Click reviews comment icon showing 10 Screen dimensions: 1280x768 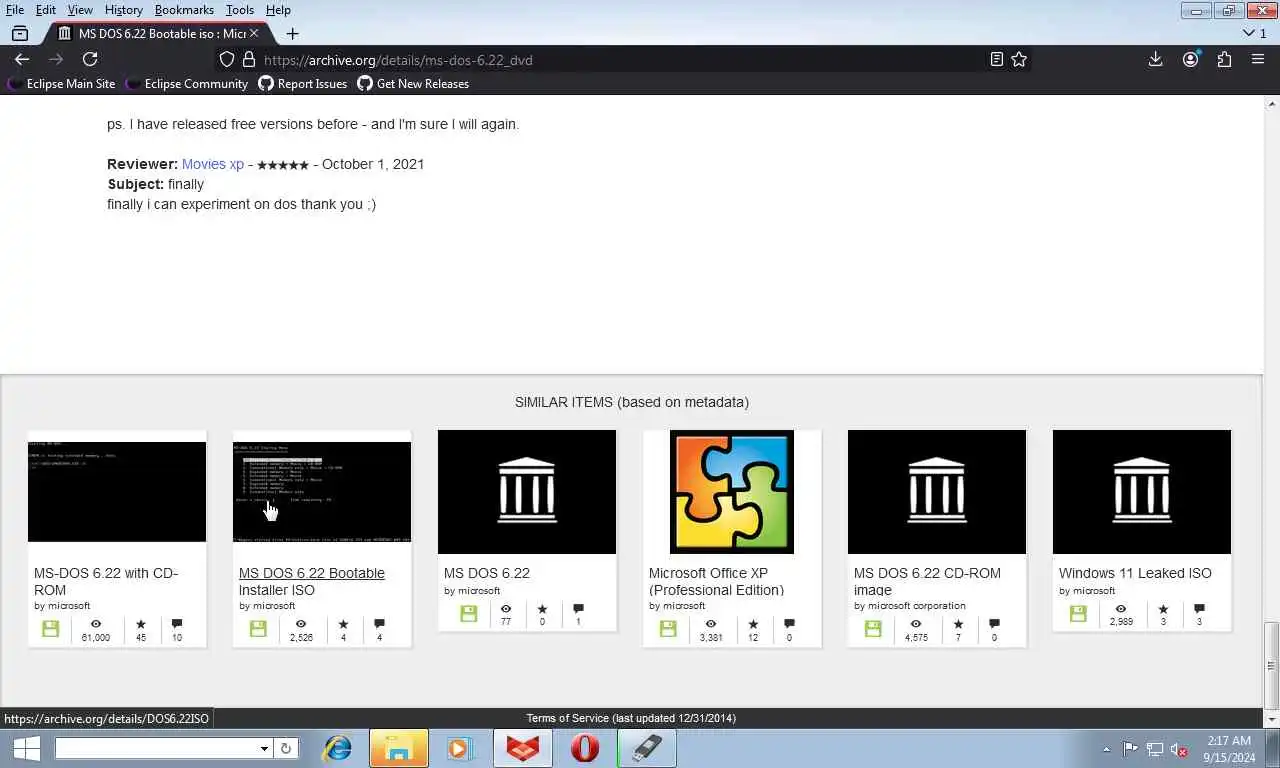point(177,624)
